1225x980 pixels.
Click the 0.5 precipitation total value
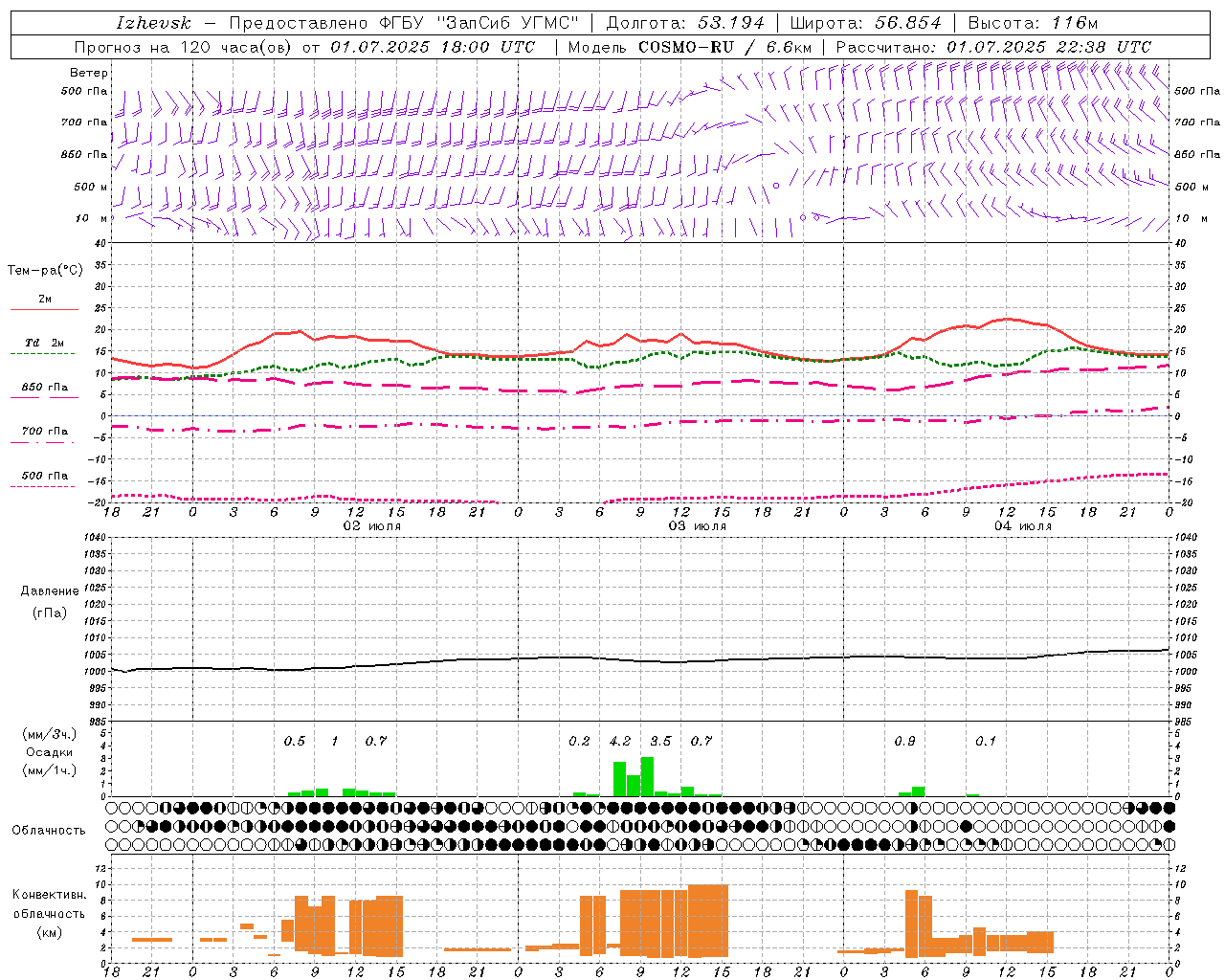click(x=295, y=742)
